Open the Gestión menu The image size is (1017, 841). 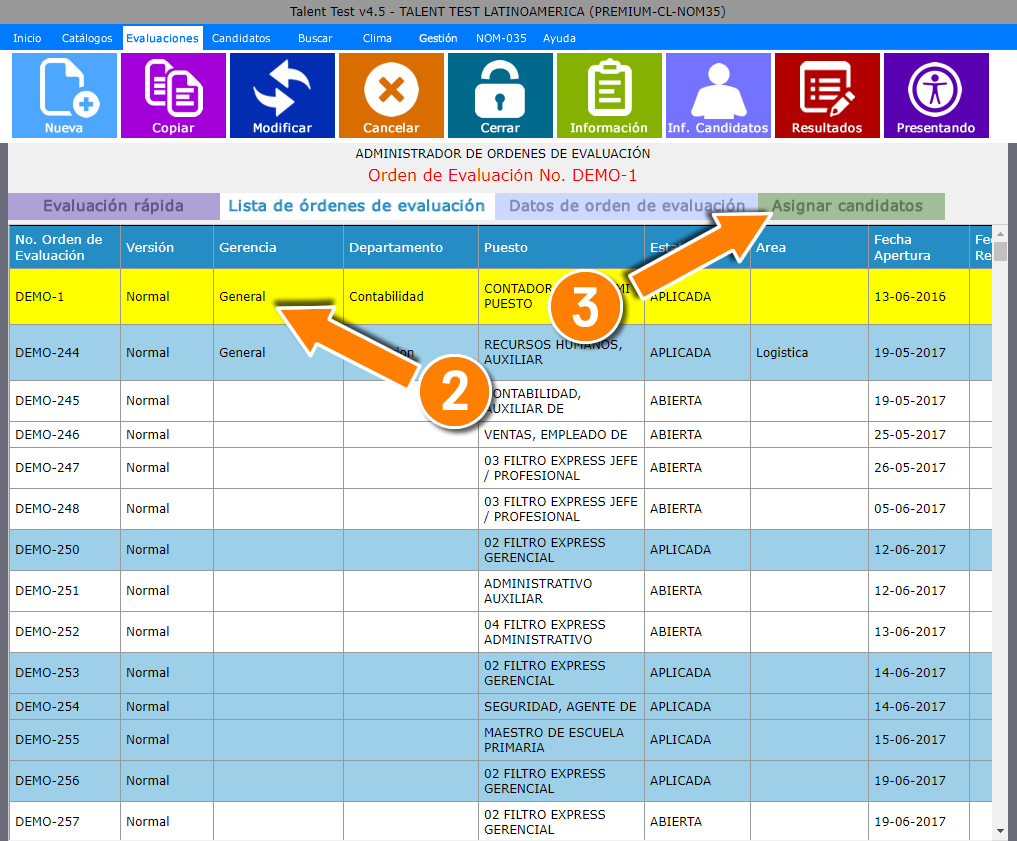click(x=438, y=38)
